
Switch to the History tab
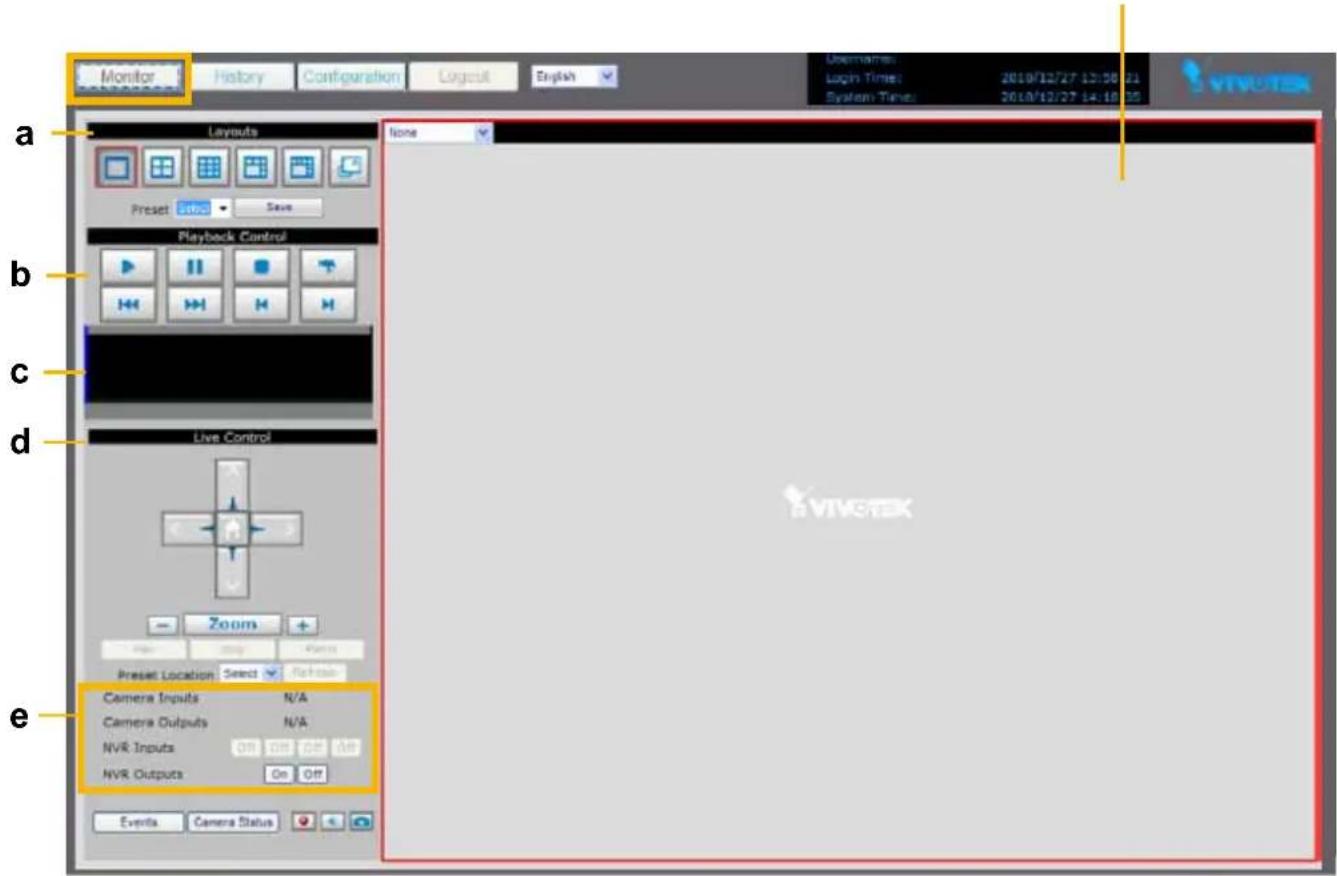(x=240, y=77)
